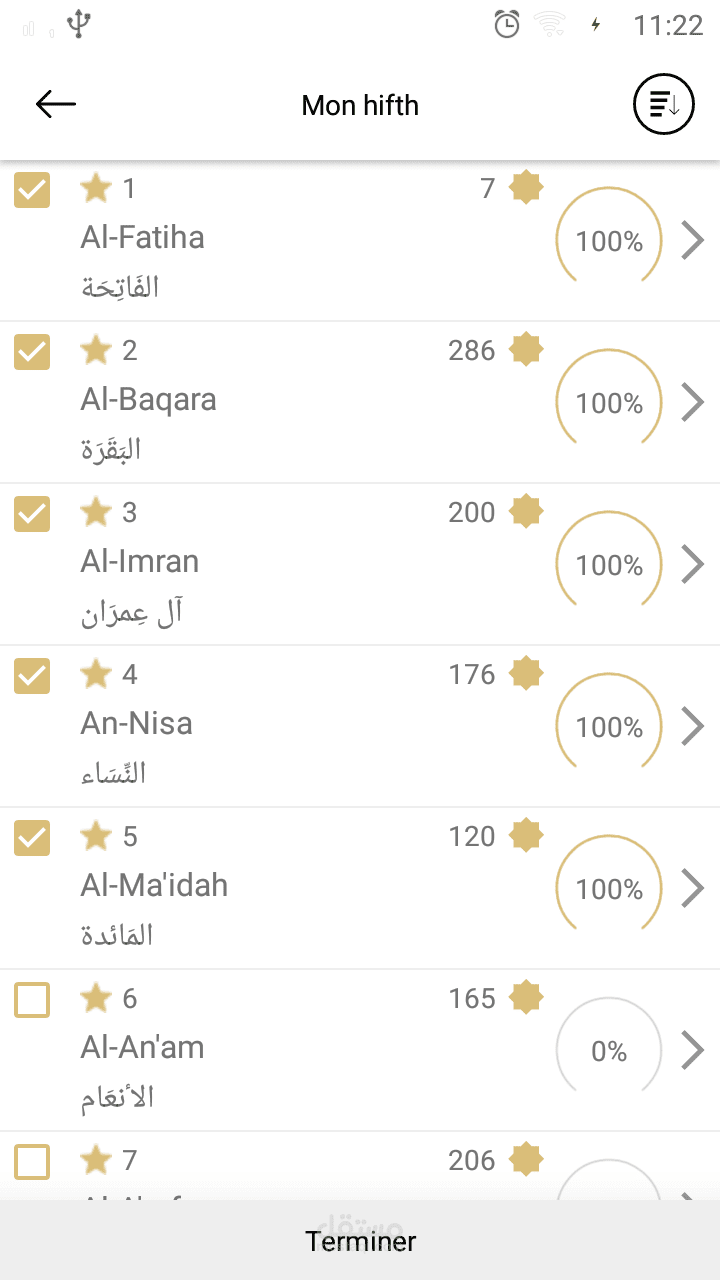This screenshot has width=720, height=1280.
Task: Expand Al-Baqara details with the chevron
Action: tap(692, 402)
